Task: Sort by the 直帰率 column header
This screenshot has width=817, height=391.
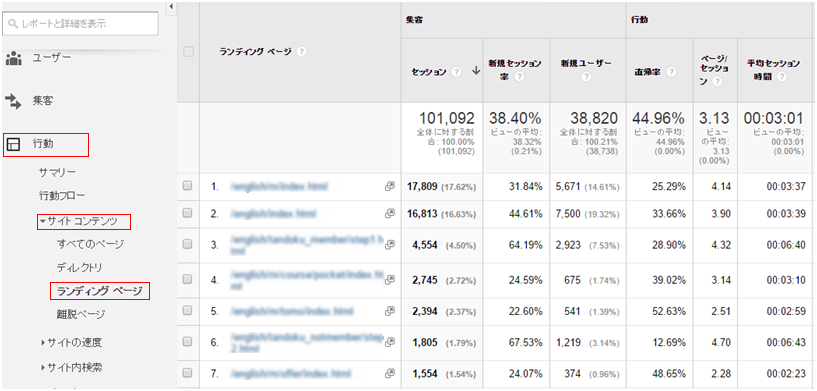Action: (x=648, y=72)
